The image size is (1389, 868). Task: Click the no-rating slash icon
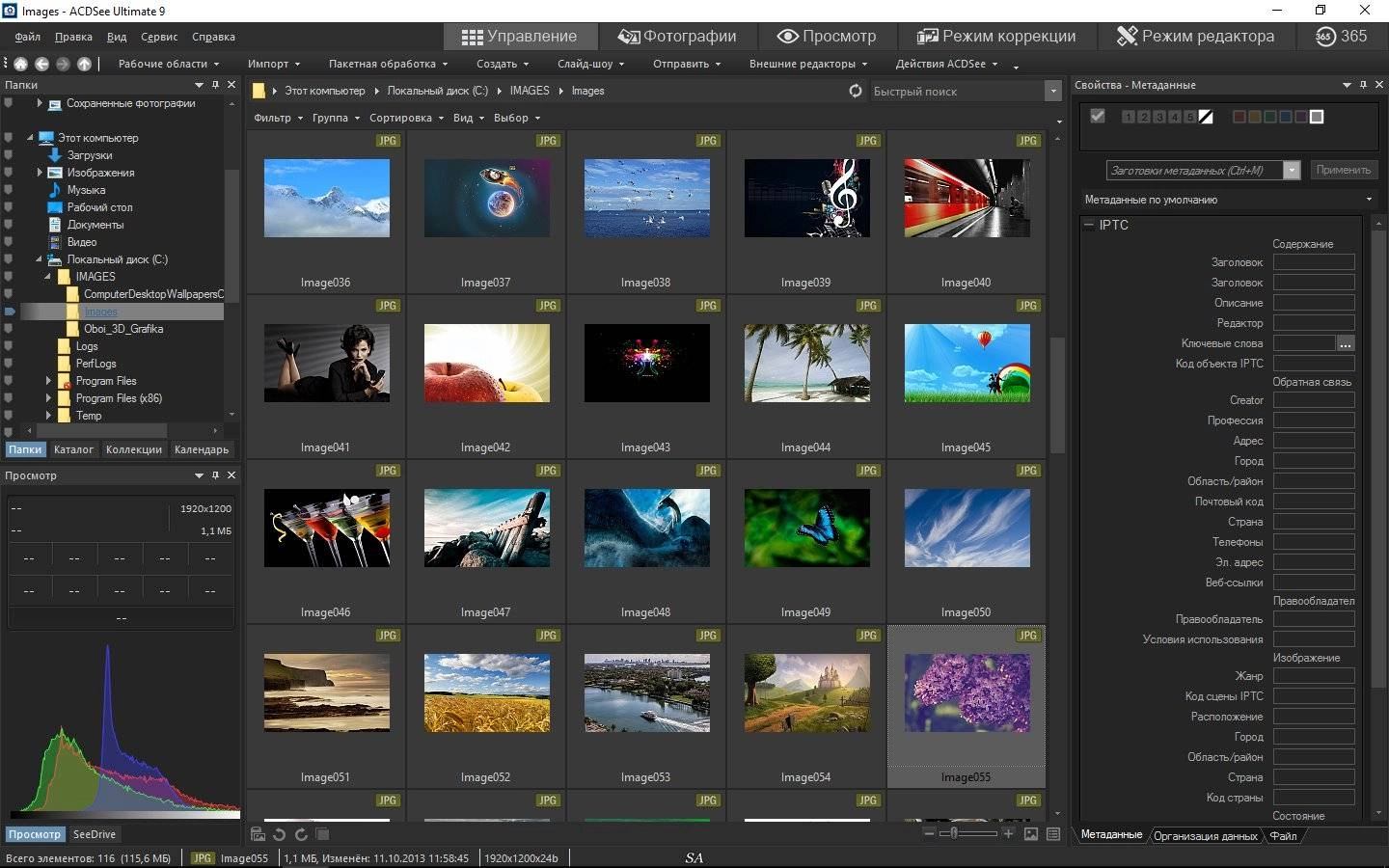pos(1207,117)
